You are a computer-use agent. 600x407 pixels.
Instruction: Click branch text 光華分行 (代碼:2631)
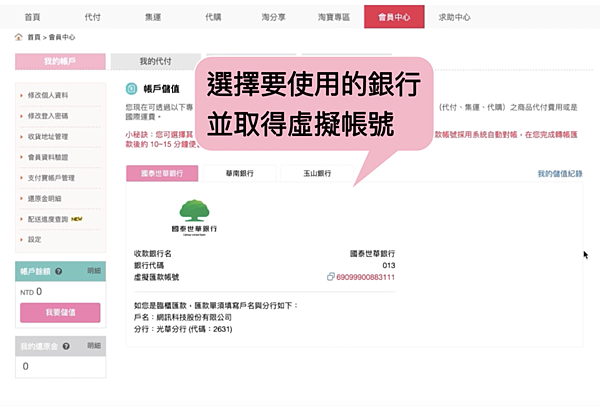[194, 329]
